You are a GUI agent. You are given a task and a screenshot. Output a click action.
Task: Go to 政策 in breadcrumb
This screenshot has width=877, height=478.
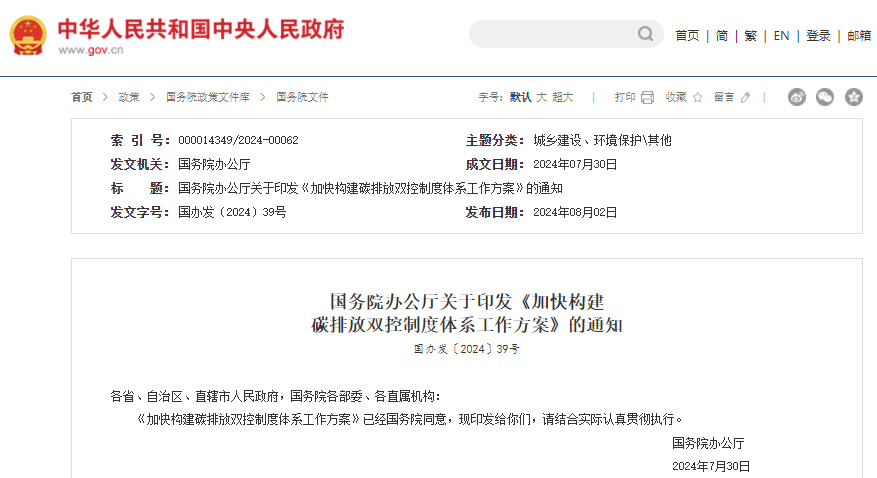[x=129, y=97]
